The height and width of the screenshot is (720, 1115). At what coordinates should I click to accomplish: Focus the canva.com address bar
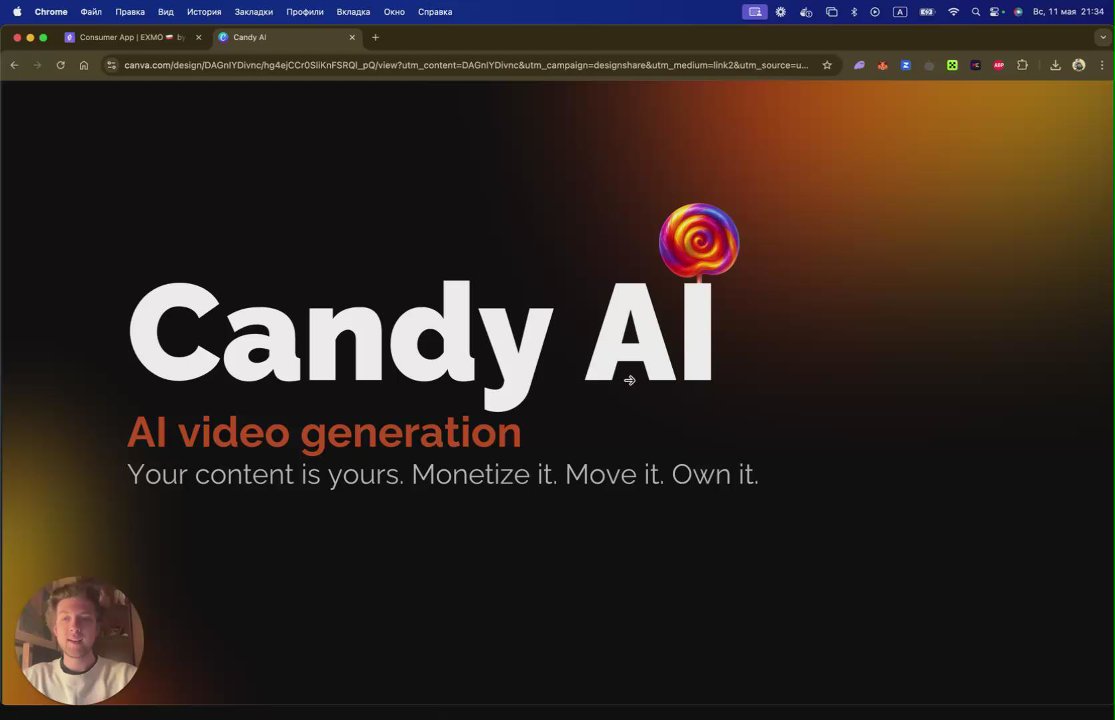466,65
